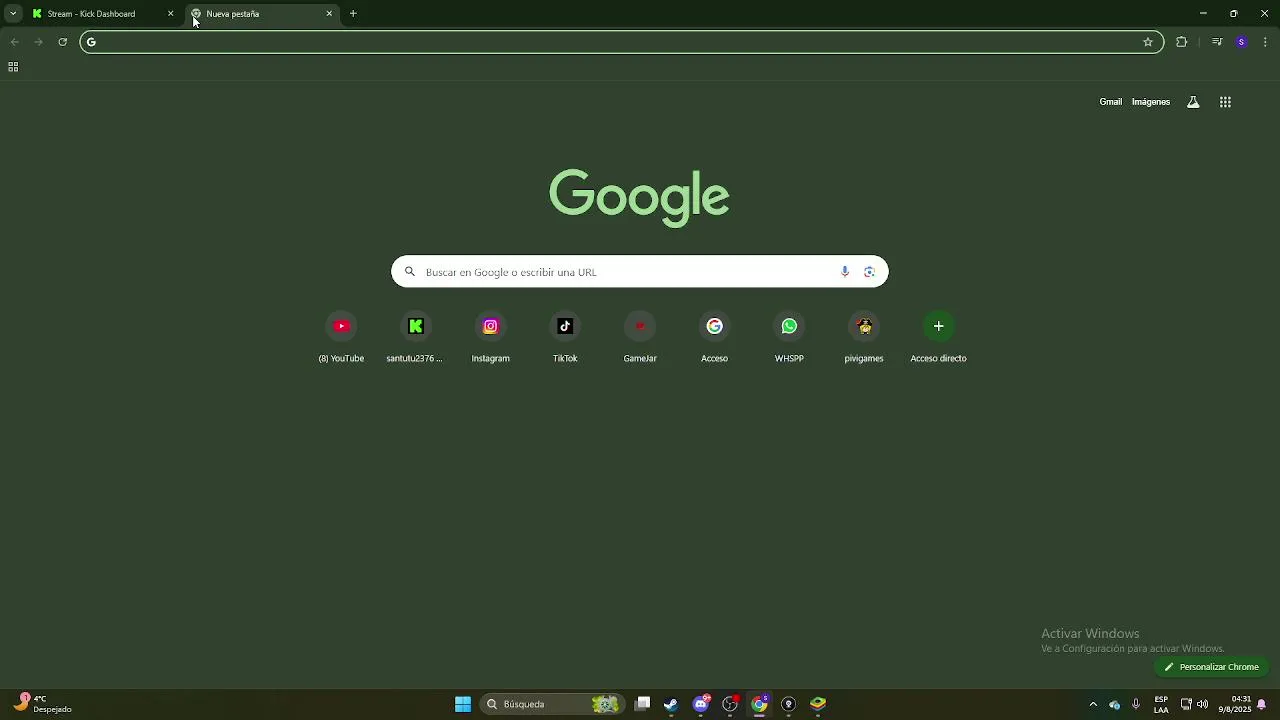
Task: Open the Windows Start menu
Action: point(463,704)
